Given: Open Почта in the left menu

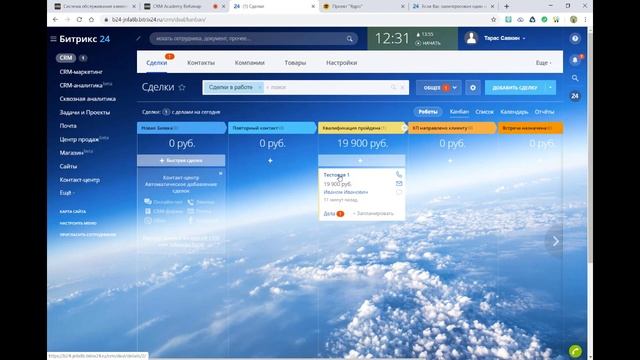Looking at the screenshot, I should point(68,126).
